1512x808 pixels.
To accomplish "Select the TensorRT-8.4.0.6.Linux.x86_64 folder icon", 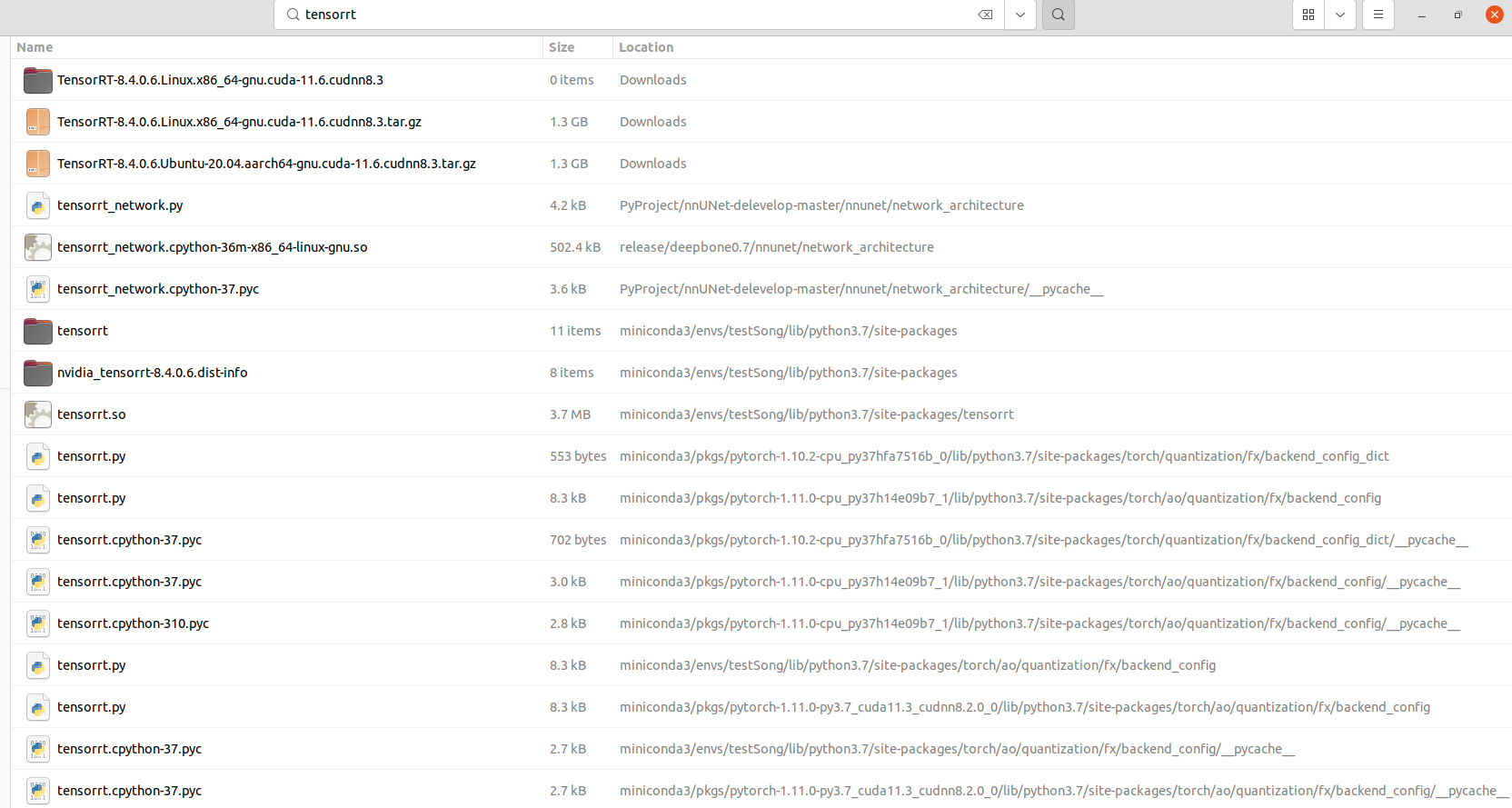I will coord(38,80).
